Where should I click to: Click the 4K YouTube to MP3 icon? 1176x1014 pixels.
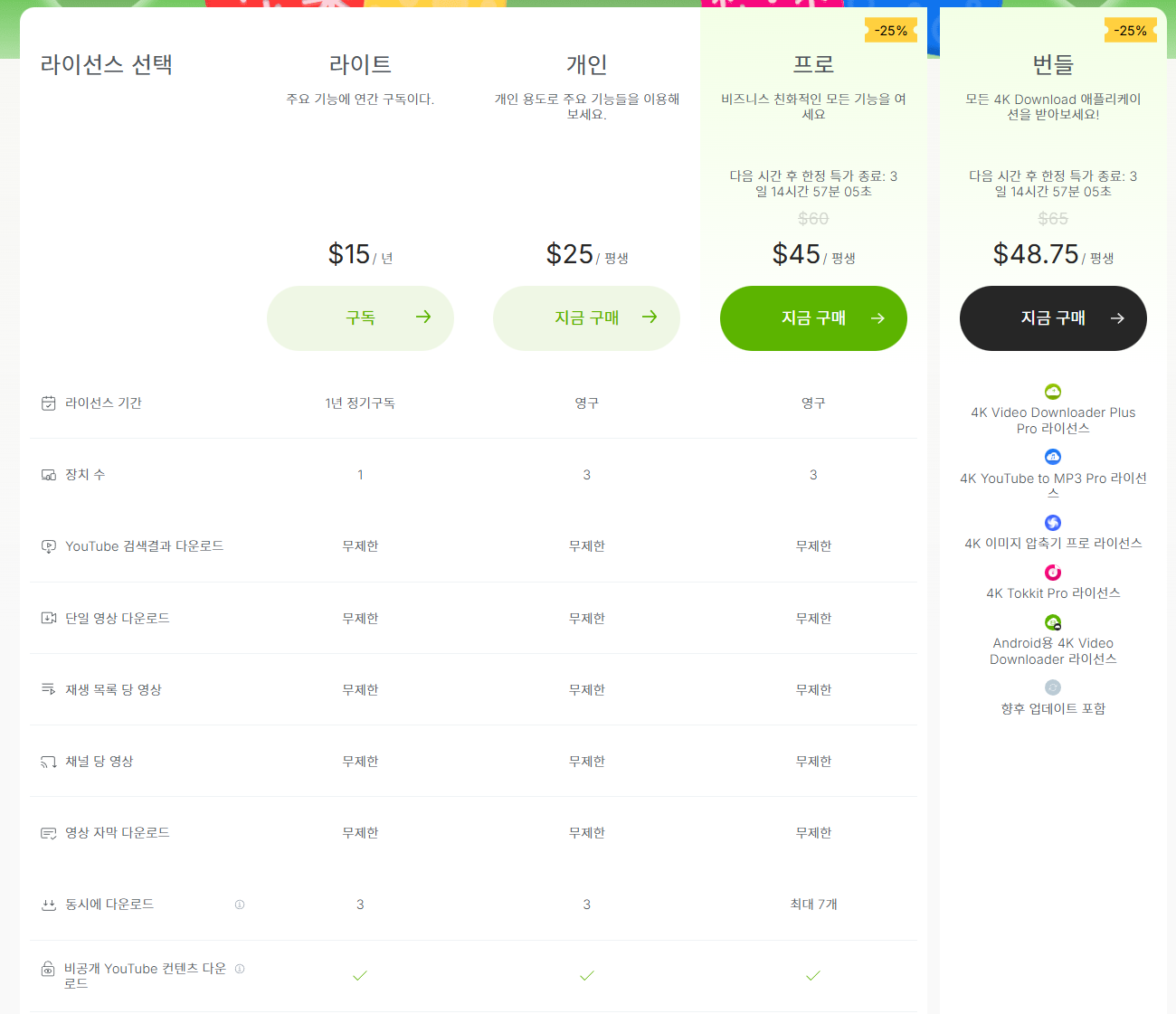click(x=1053, y=457)
